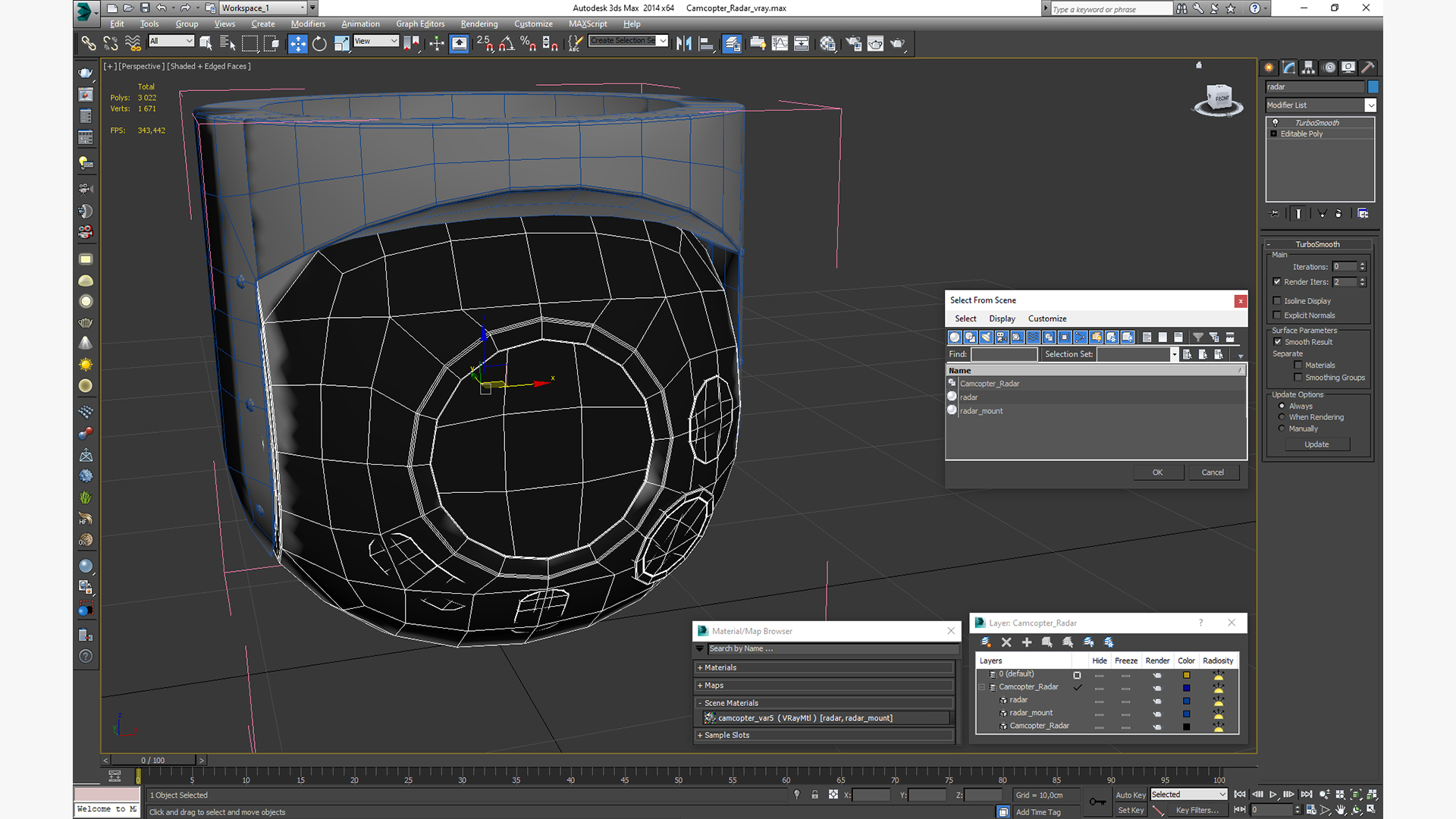Open the Workspace_1 workspace dropdown
1456x819 pixels.
click(x=263, y=8)
